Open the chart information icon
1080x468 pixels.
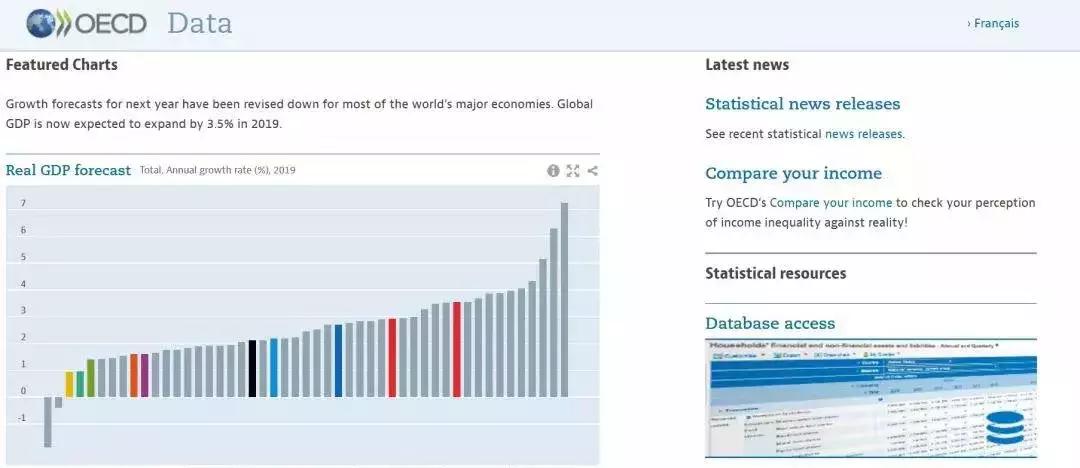tap(553, 170)
